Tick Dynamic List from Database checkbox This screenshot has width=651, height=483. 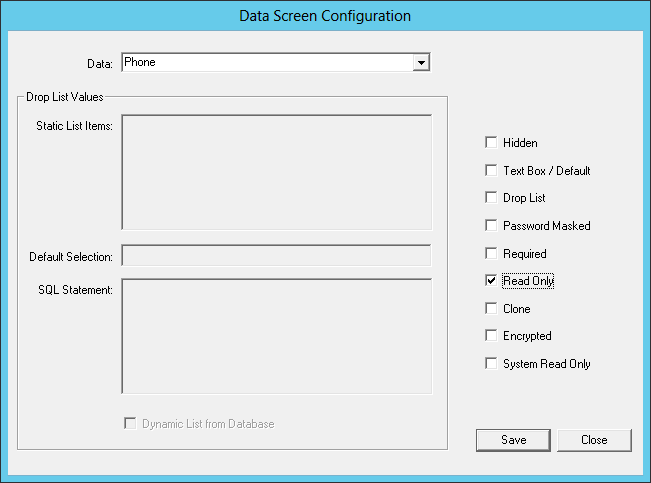[130, 424]
